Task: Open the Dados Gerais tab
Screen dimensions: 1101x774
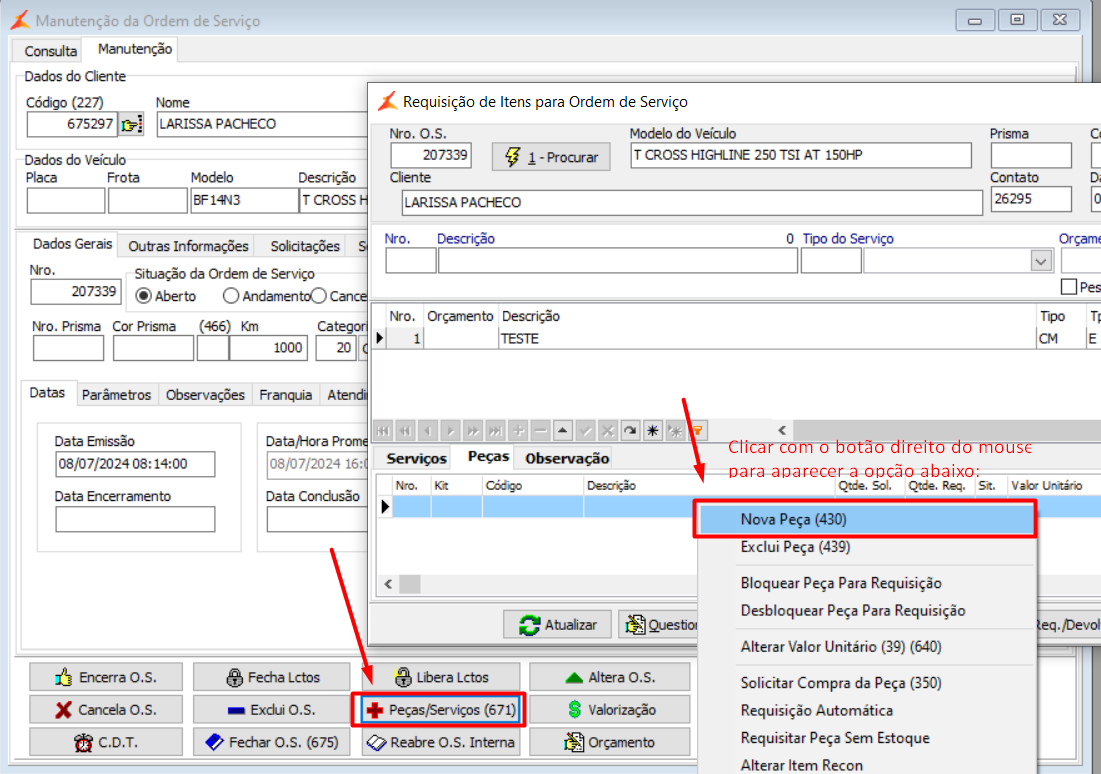Action: (x=72, y=244)
